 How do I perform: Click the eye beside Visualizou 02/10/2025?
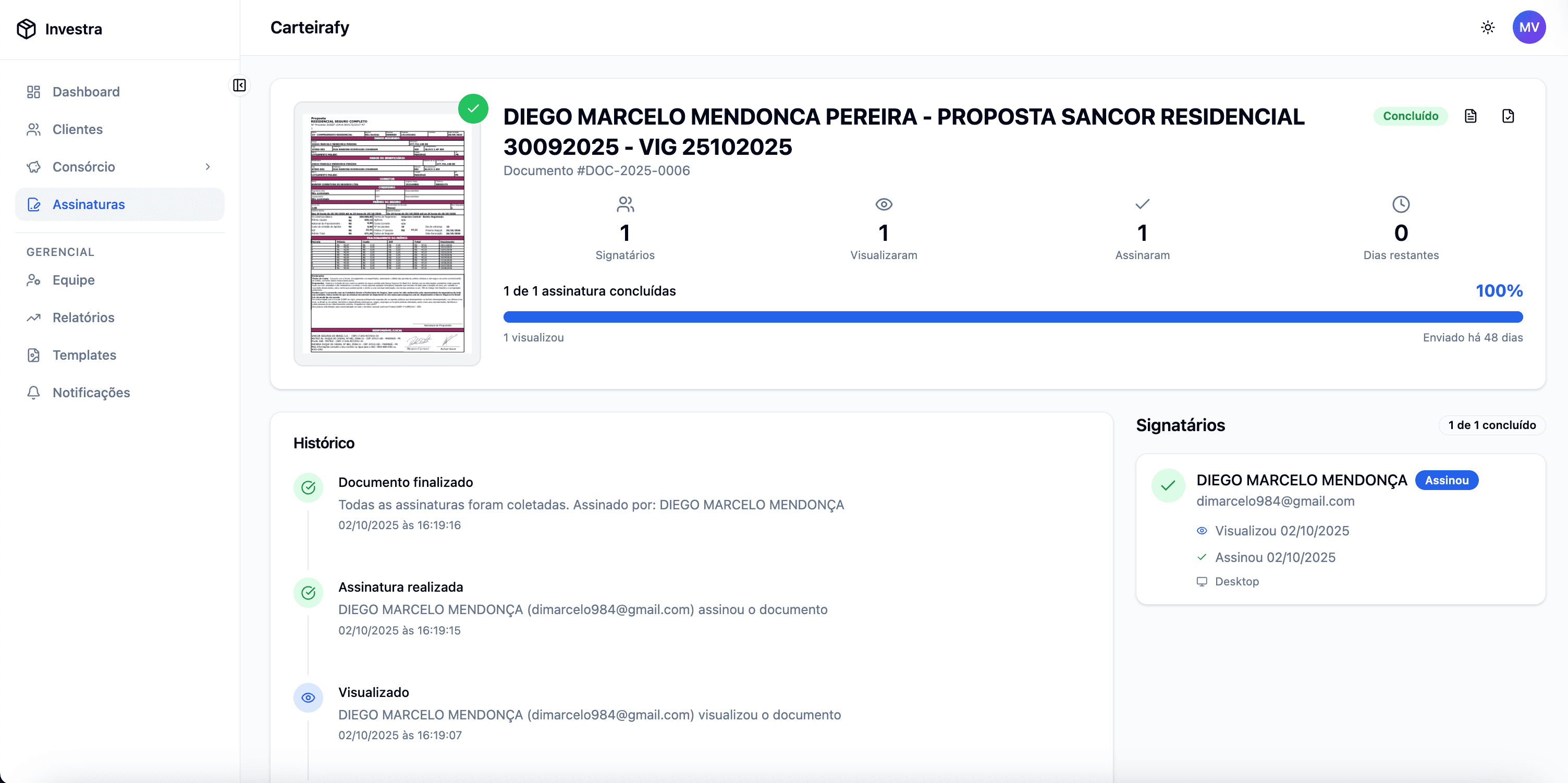coord(1202,530)
